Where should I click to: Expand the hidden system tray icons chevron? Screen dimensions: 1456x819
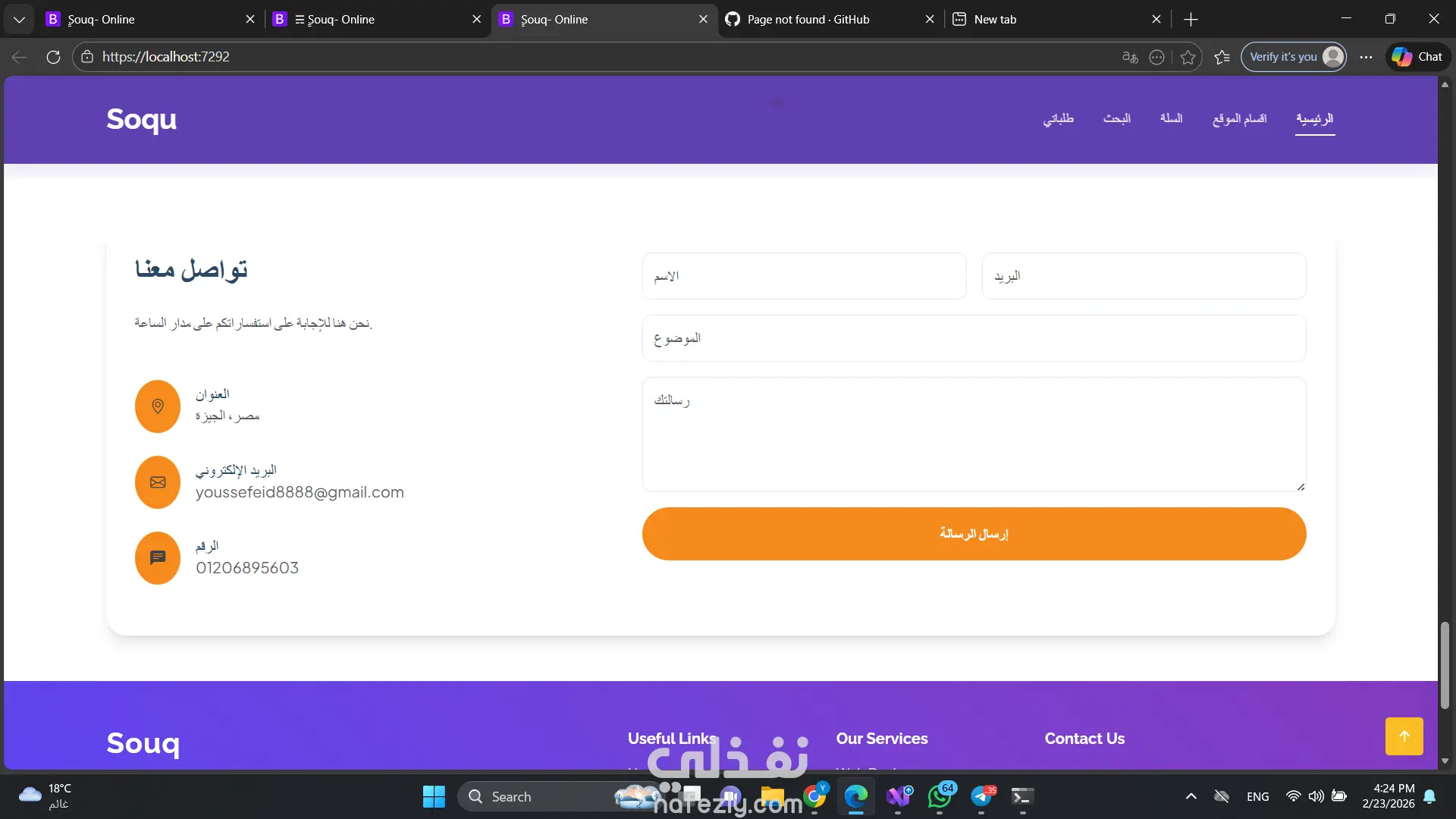(x=1191, y=796)
